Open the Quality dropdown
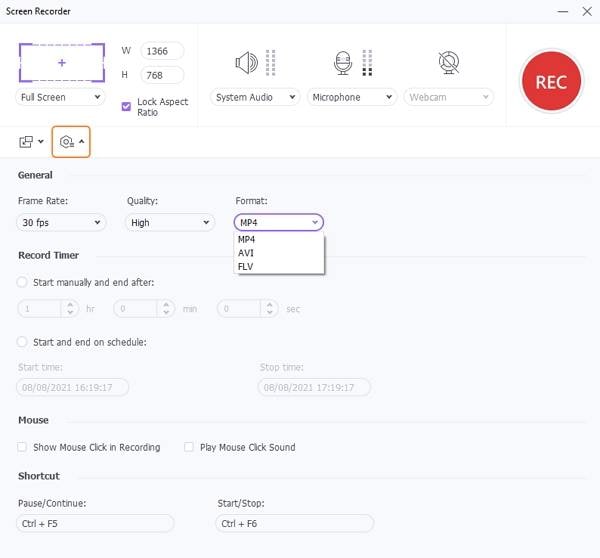Viewport: 600px width, 558px height. tap(170, 223)
